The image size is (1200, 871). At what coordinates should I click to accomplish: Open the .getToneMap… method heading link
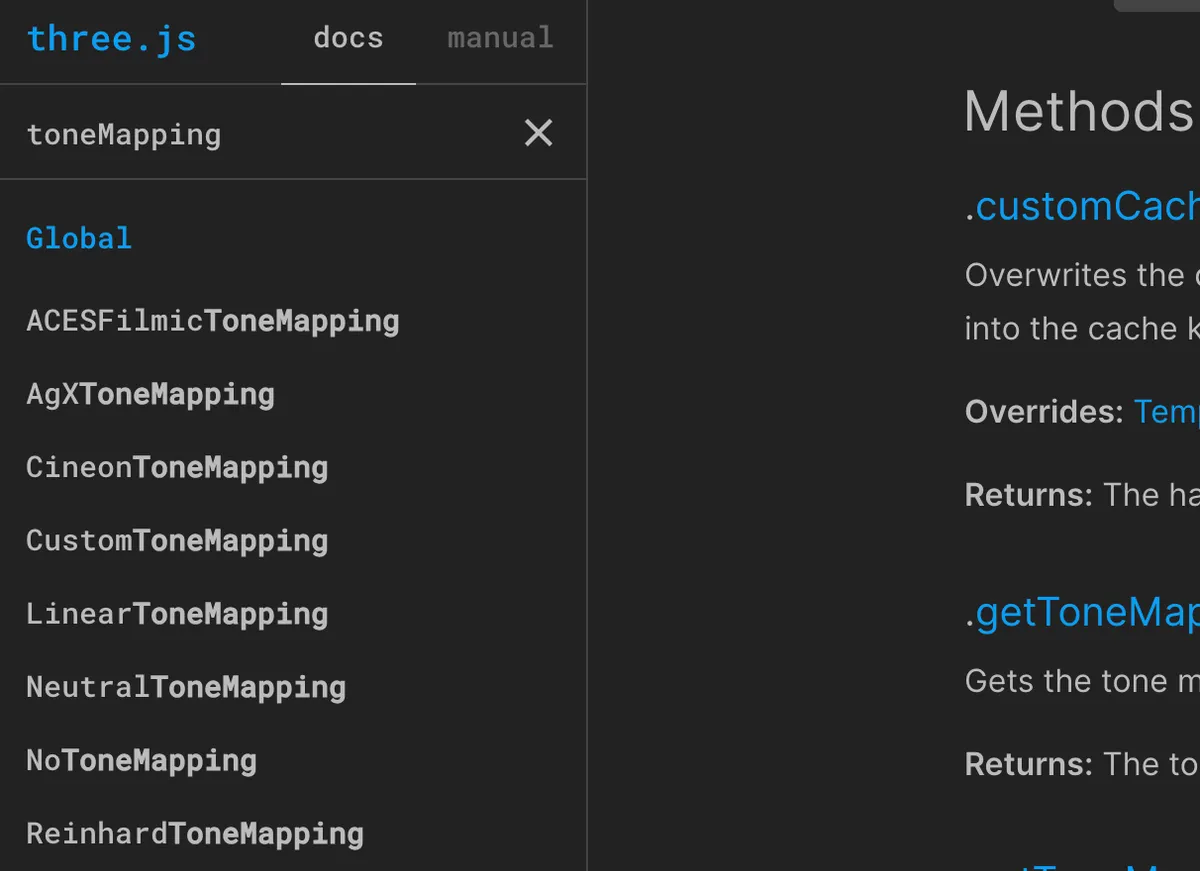click(1082, 613)
